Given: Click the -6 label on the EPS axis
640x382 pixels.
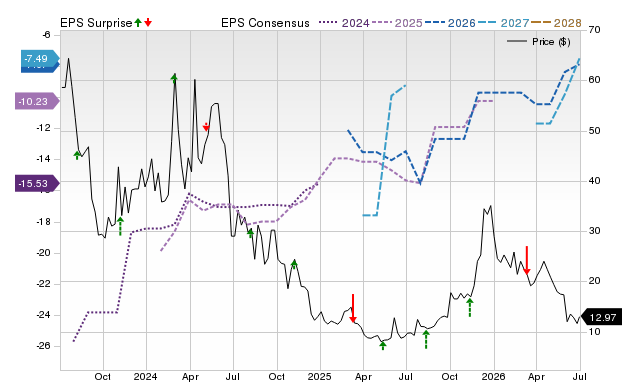Looking at the screenshot, I should click(46, 35).
